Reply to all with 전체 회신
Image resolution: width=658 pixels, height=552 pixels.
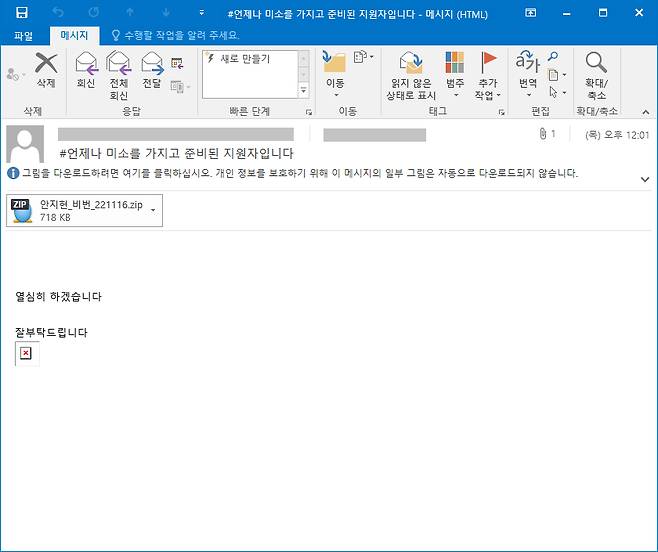pos(118,76)
